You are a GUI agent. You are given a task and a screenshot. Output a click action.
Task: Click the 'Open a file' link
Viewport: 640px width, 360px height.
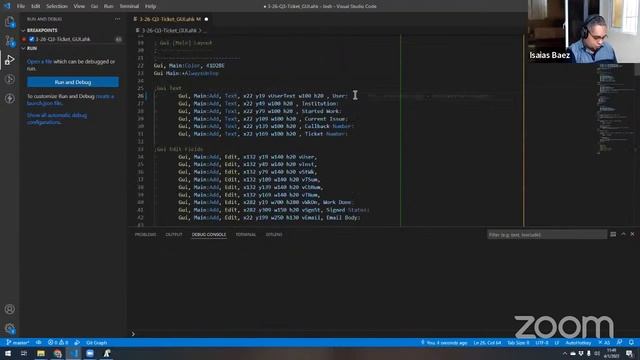click(x=40, y=62)
